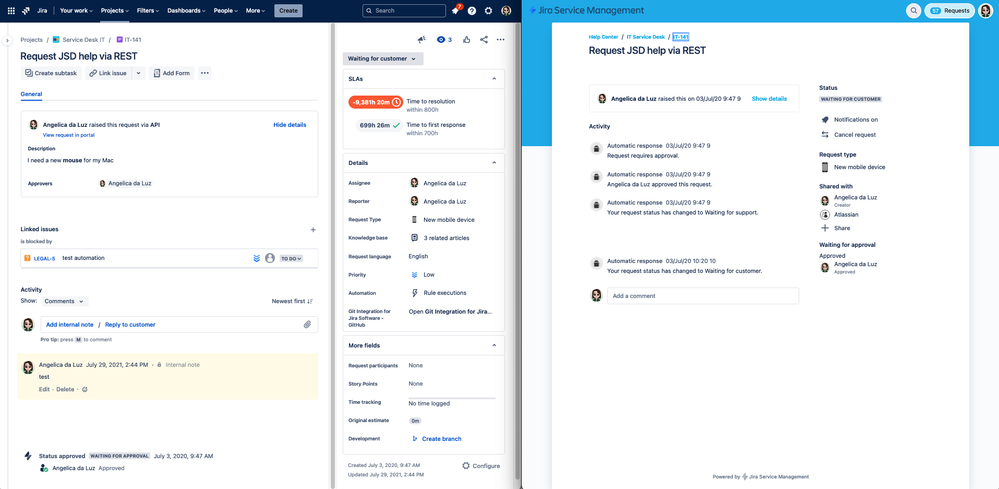
Task: Click the Help Center breadcrumb link
Action: (603, 37)
